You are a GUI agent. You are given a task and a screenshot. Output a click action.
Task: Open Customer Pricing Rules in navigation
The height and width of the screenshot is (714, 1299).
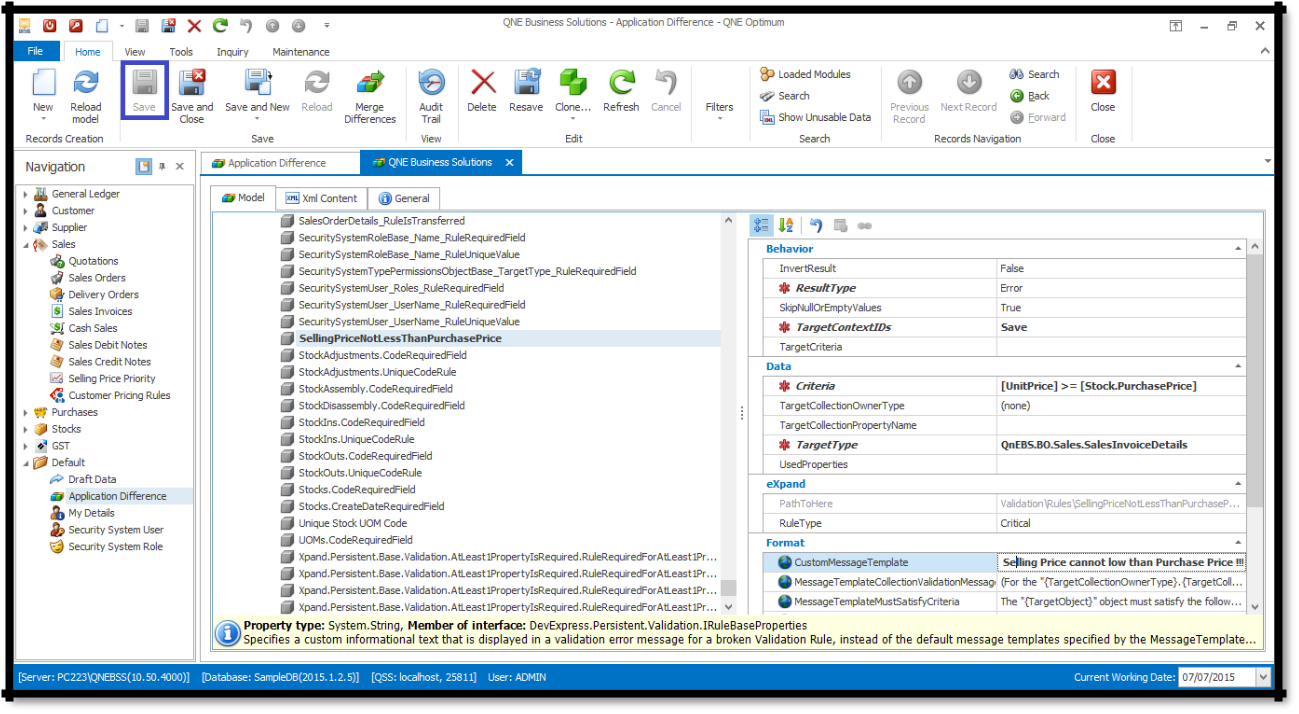click(119, 395)
